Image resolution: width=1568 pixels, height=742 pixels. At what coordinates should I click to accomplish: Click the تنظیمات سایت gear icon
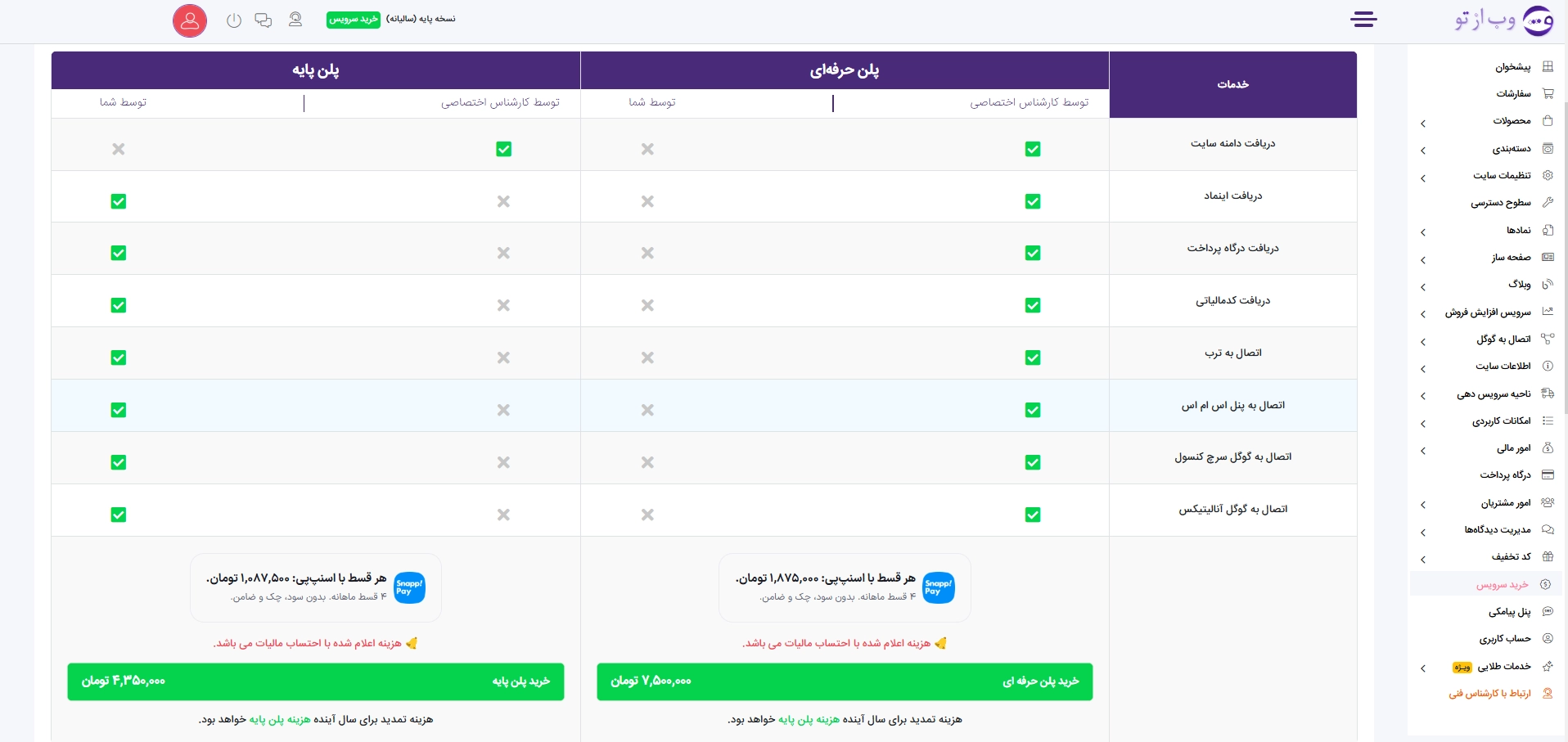(x=1548, y=175)
